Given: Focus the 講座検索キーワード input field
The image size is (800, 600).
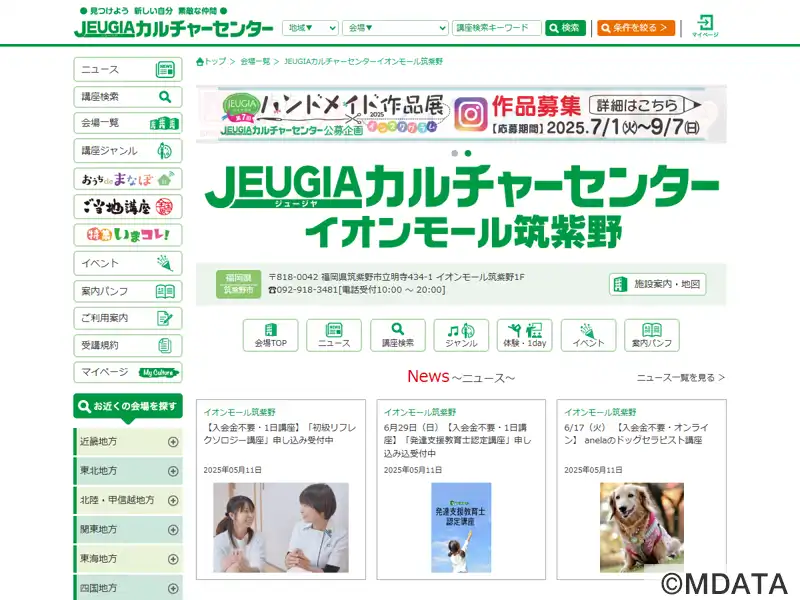Looking at the screenshot, I should pyautogui.click(x=496, y=28).
